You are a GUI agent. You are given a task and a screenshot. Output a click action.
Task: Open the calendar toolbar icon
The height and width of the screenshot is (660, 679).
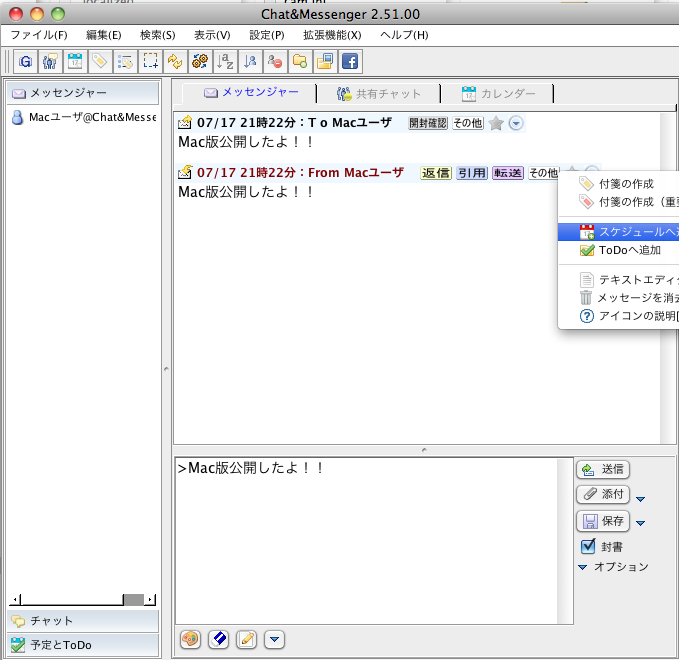tap(75, 61)
